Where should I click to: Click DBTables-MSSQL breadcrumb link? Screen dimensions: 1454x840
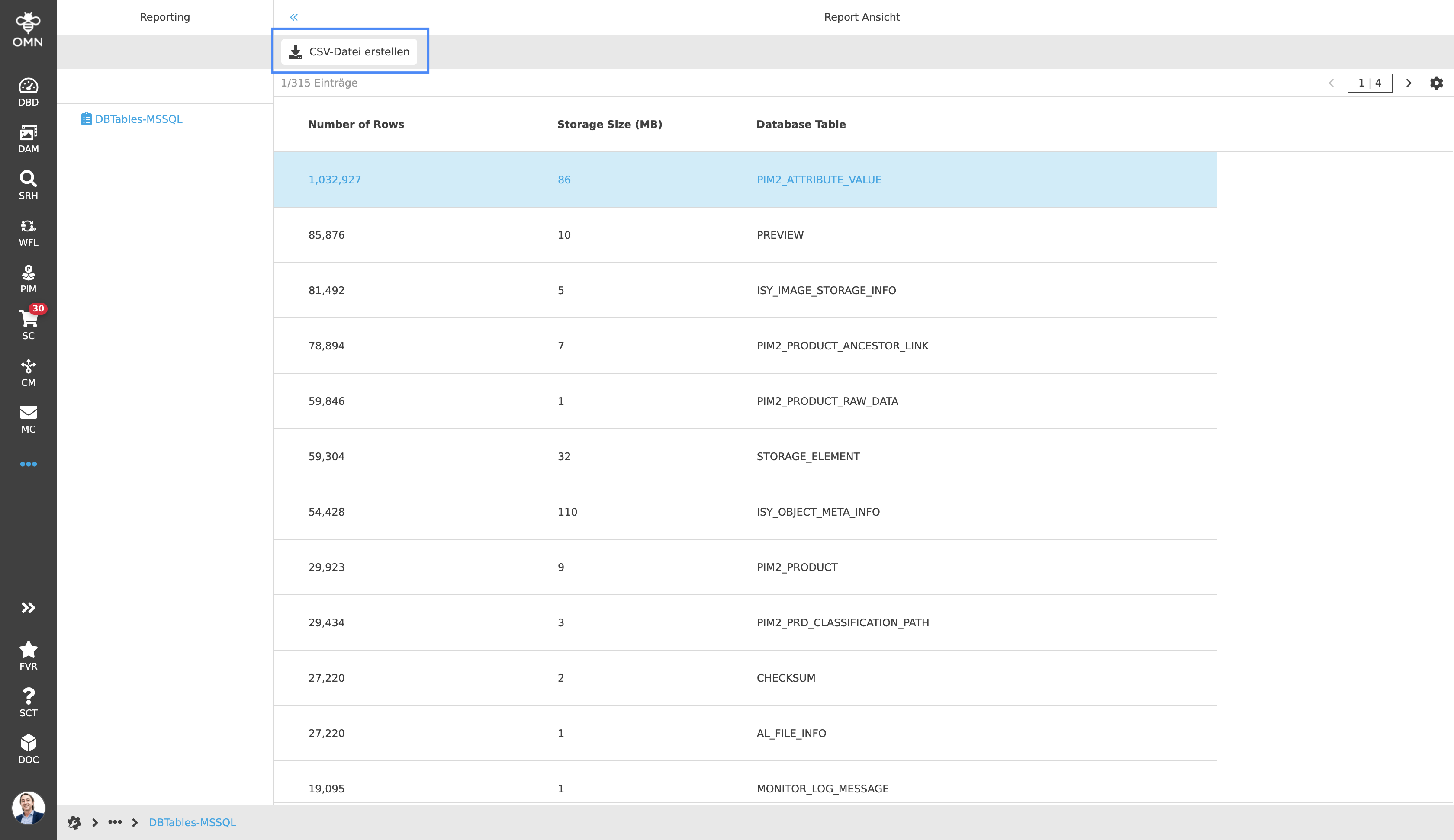click(x=192, y=822)
